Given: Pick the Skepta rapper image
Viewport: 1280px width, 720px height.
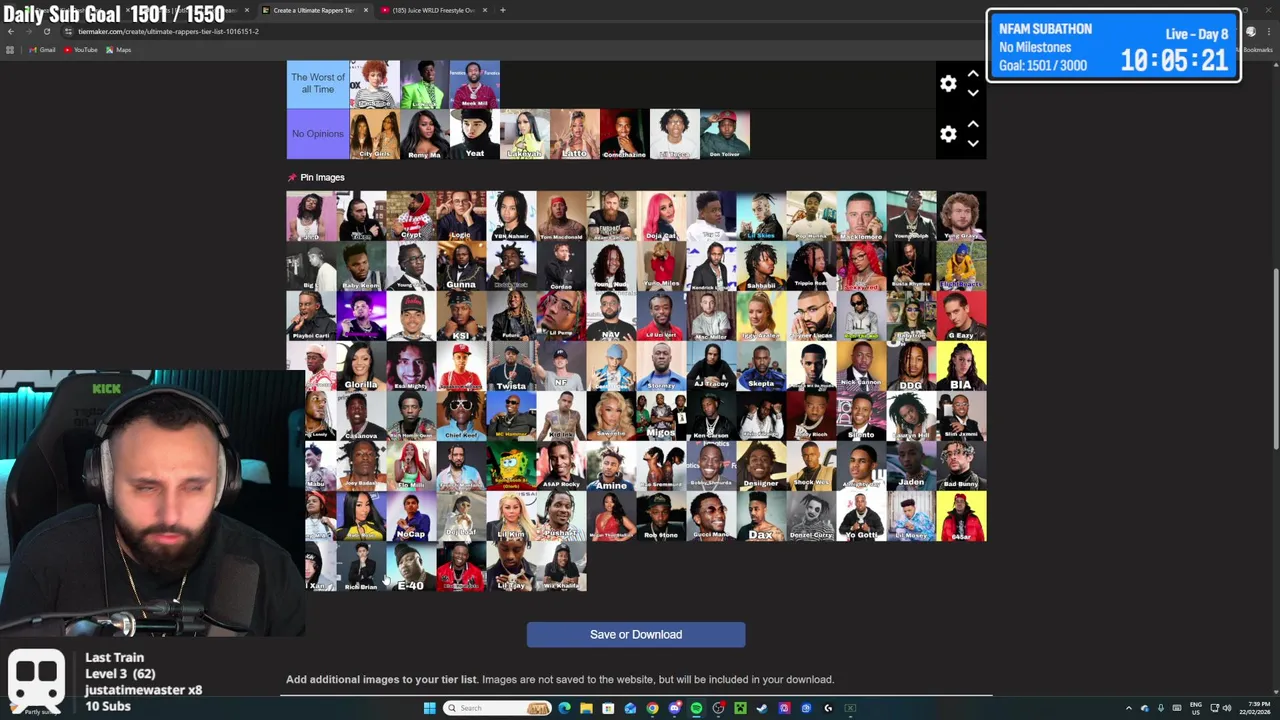Looking at the screenshot, I should 761,366.
